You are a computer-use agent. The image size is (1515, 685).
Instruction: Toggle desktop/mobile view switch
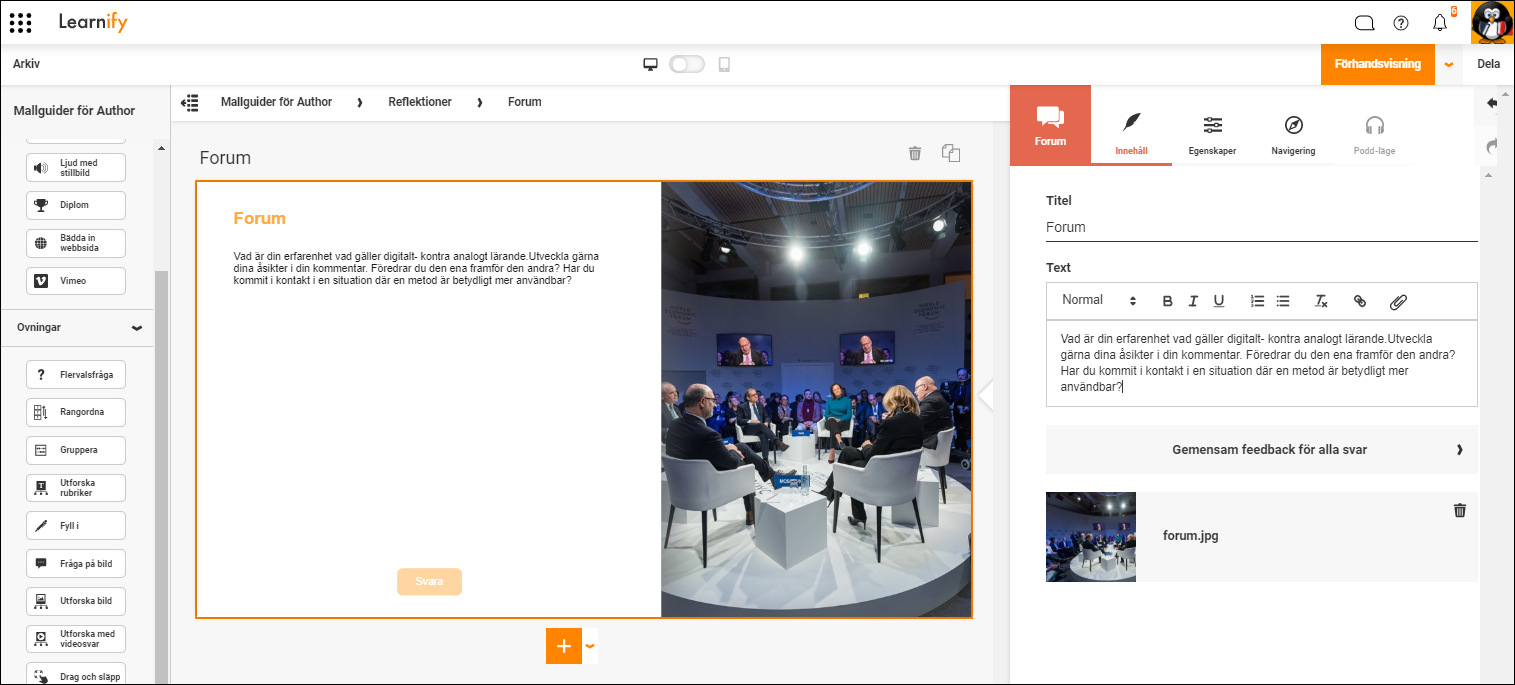click(x=687, y=64)
